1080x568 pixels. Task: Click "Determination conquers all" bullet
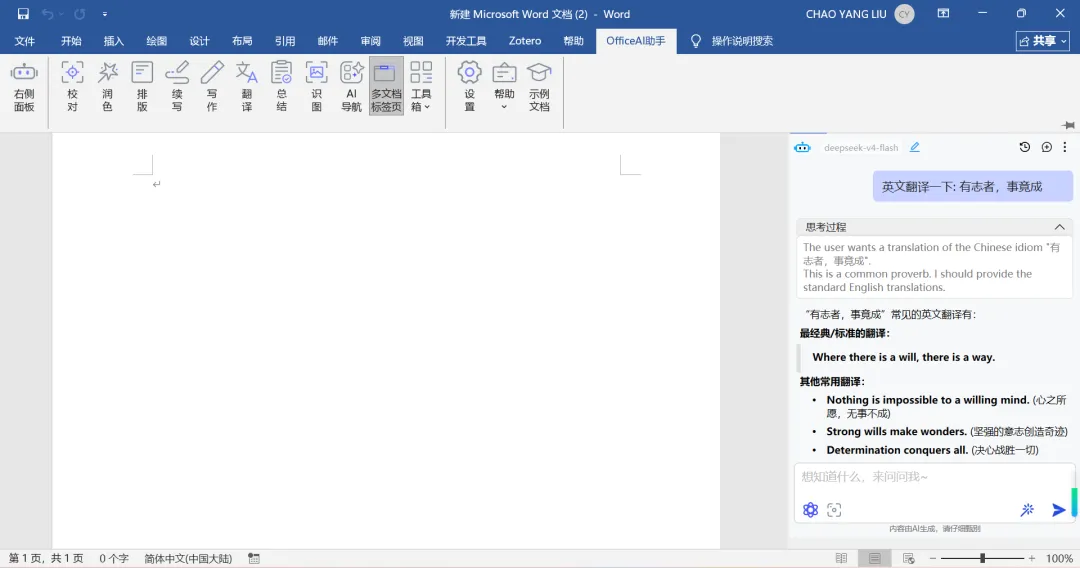pos(897,450)
